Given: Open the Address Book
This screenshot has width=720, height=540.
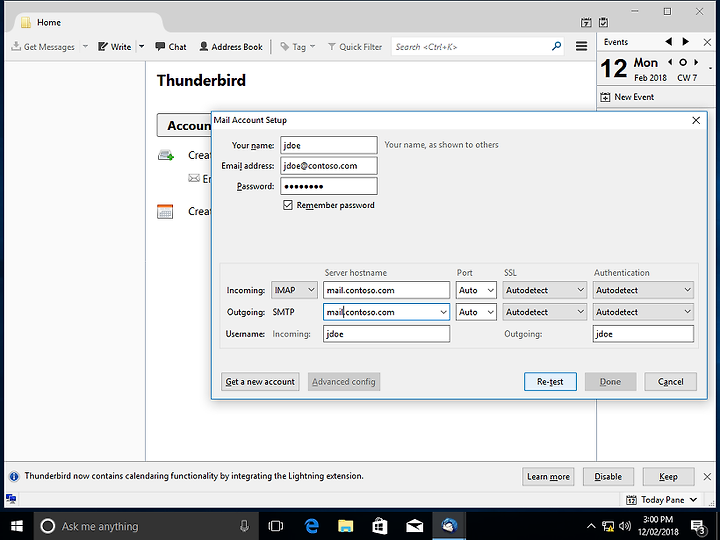Looking at the screenshot, I should point(231,46).
